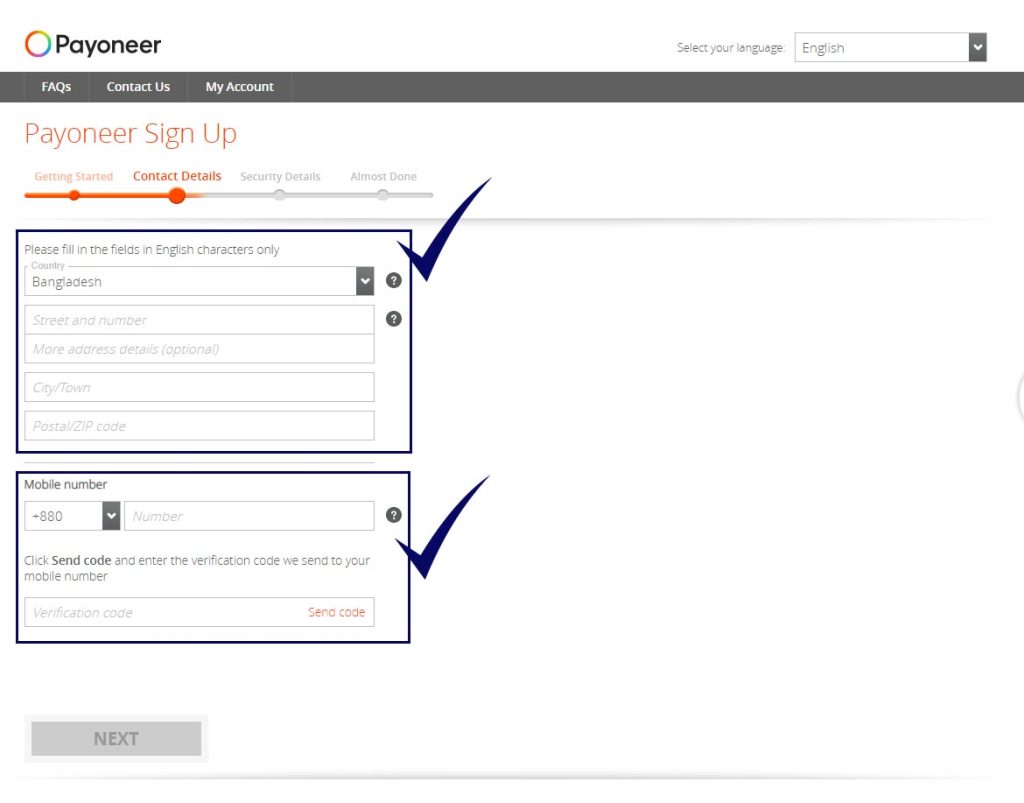Open the language selection dropdown
Screen dimensions: 1024x803
[x=890, y=48]
